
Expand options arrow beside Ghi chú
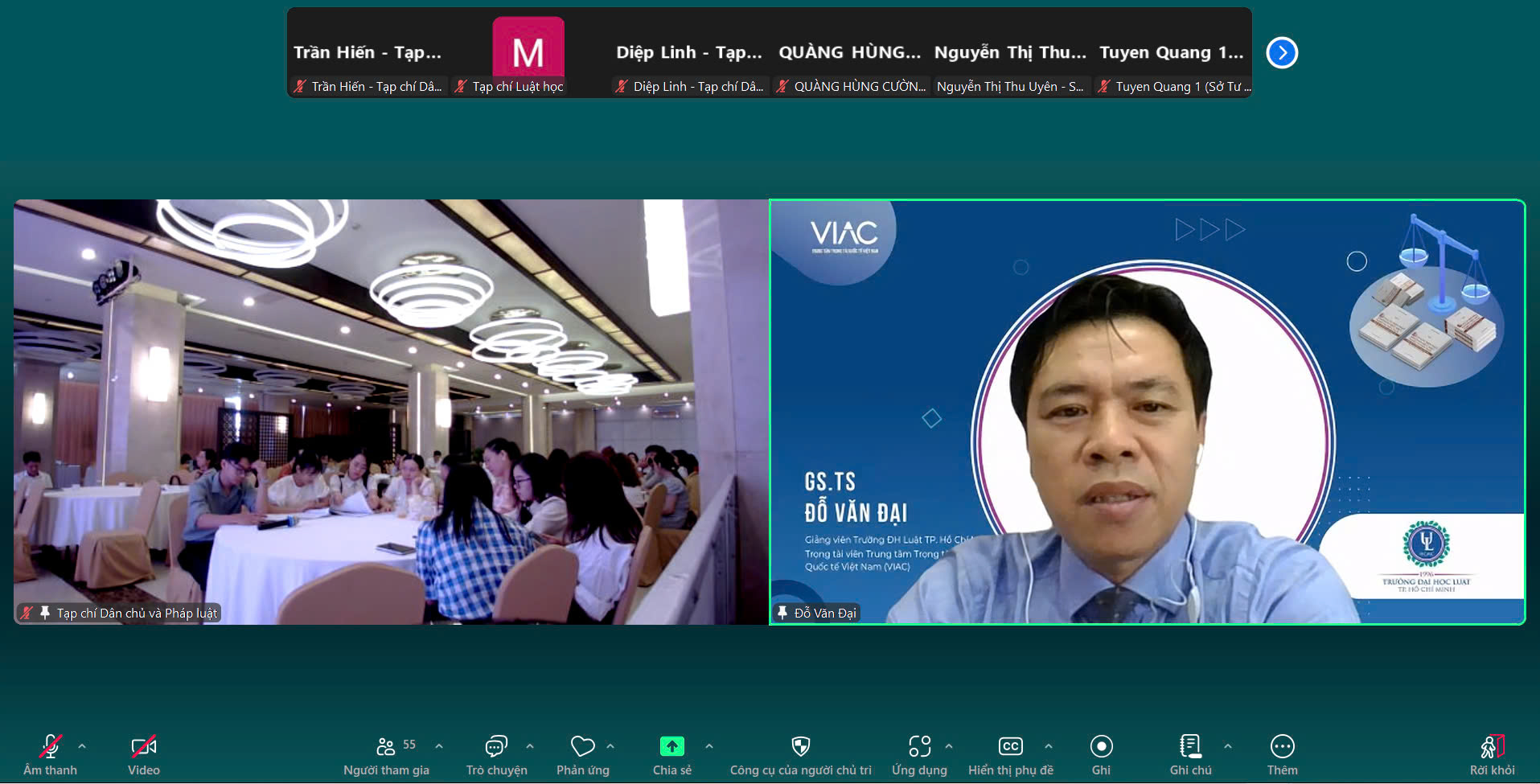(x=1228, y=746)
